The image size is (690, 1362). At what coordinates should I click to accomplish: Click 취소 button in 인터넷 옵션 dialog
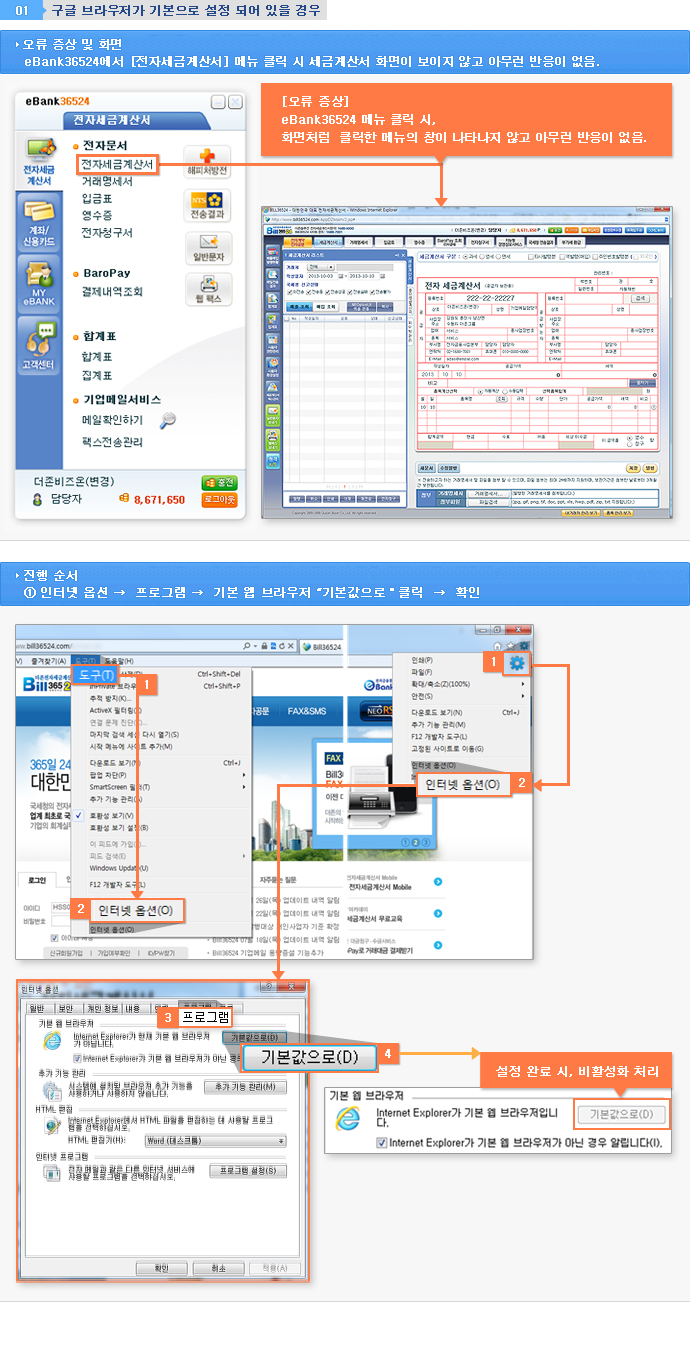coord(218,1267)
